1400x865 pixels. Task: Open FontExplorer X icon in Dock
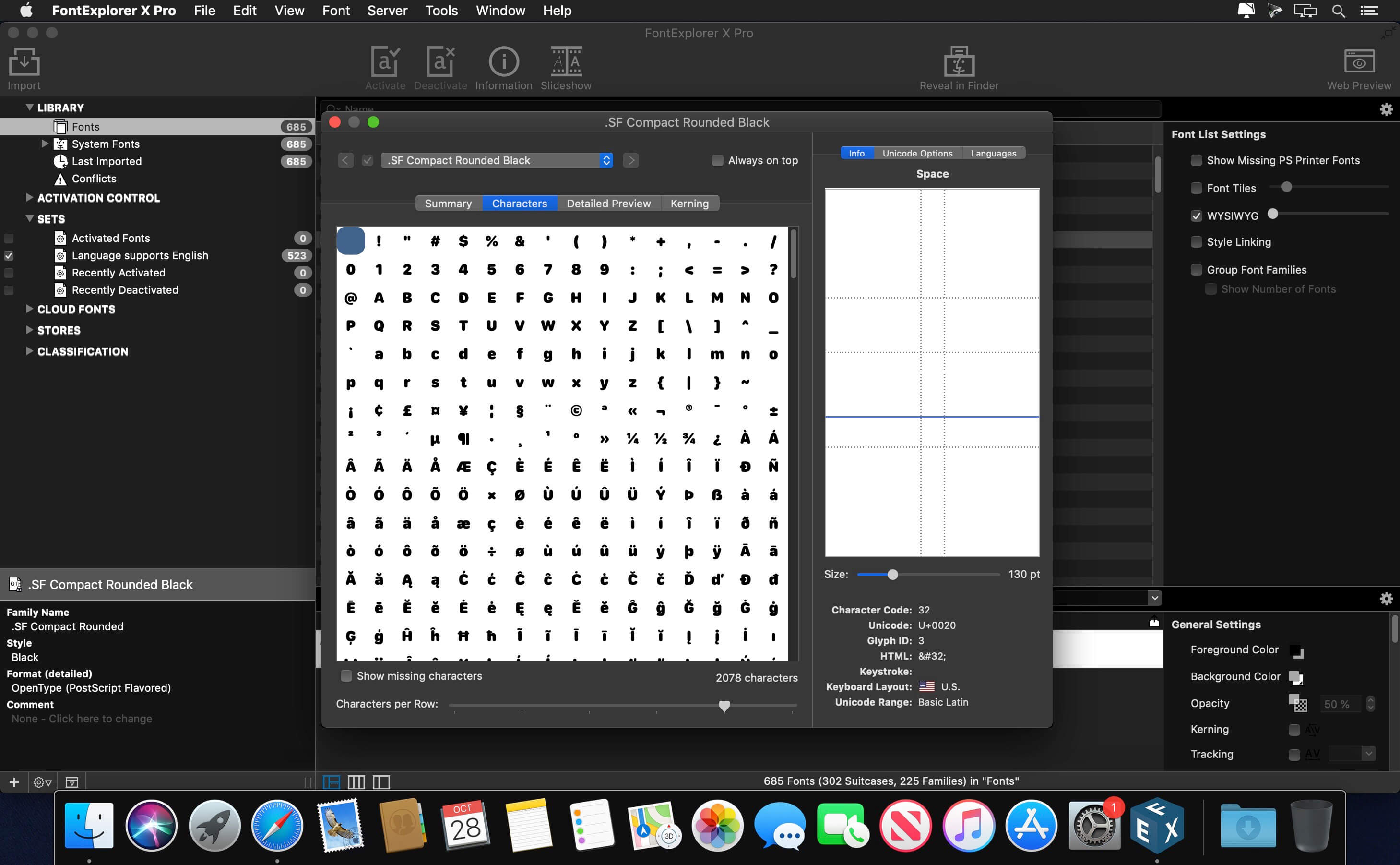click(1156, 826)
